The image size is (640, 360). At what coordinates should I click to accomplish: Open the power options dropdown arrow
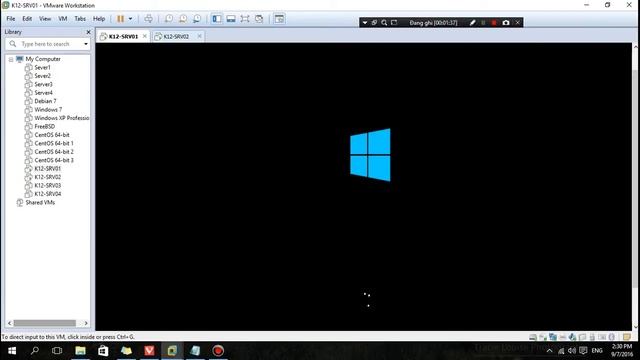(131, 19)
